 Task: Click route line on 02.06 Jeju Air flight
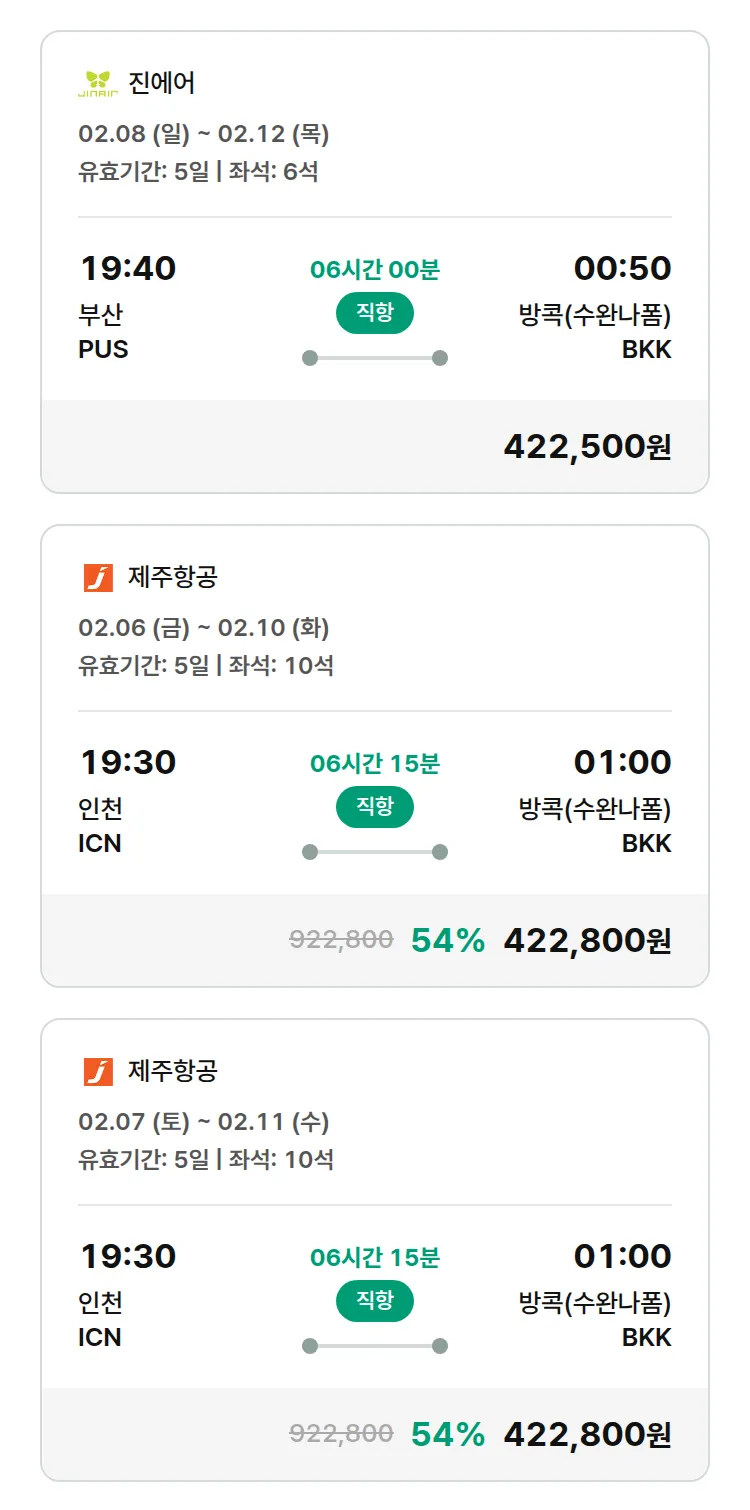375,852
